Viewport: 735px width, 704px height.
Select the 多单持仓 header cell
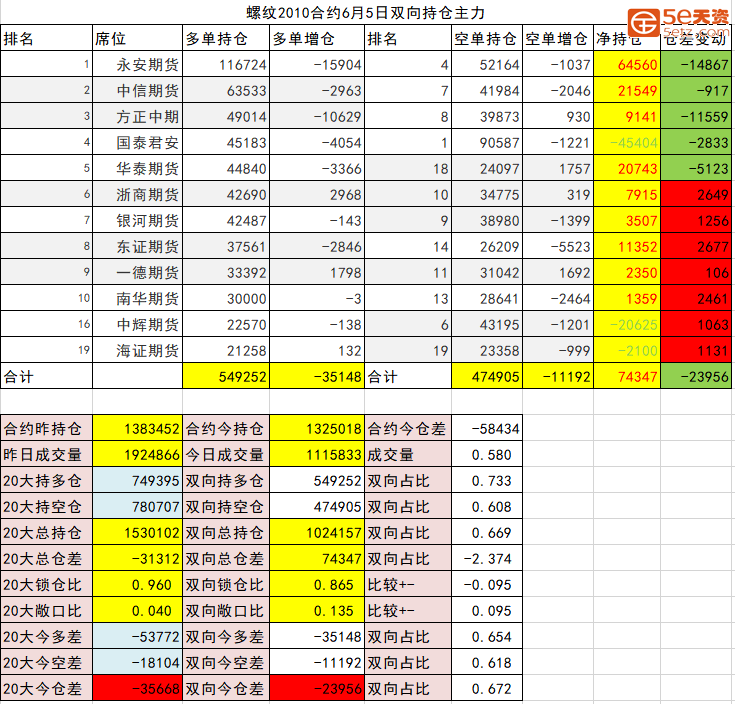226,38
